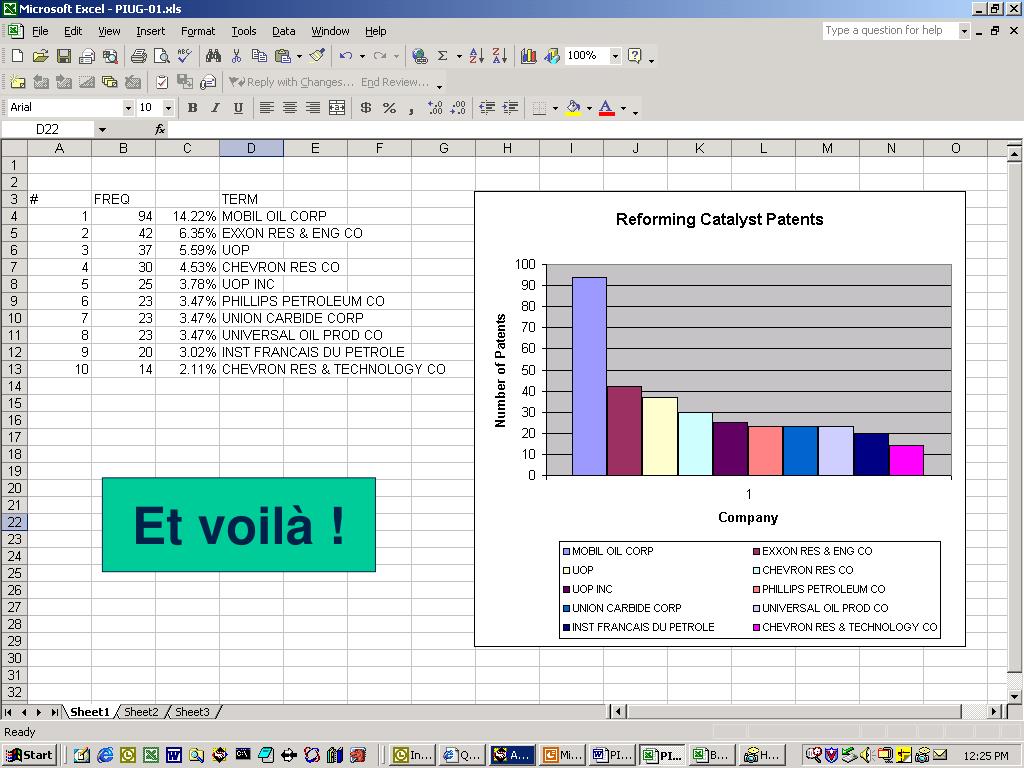The width and height of the screenshot is (1024, 768).
Task: Click the Print icon
Action: point(138,56)
